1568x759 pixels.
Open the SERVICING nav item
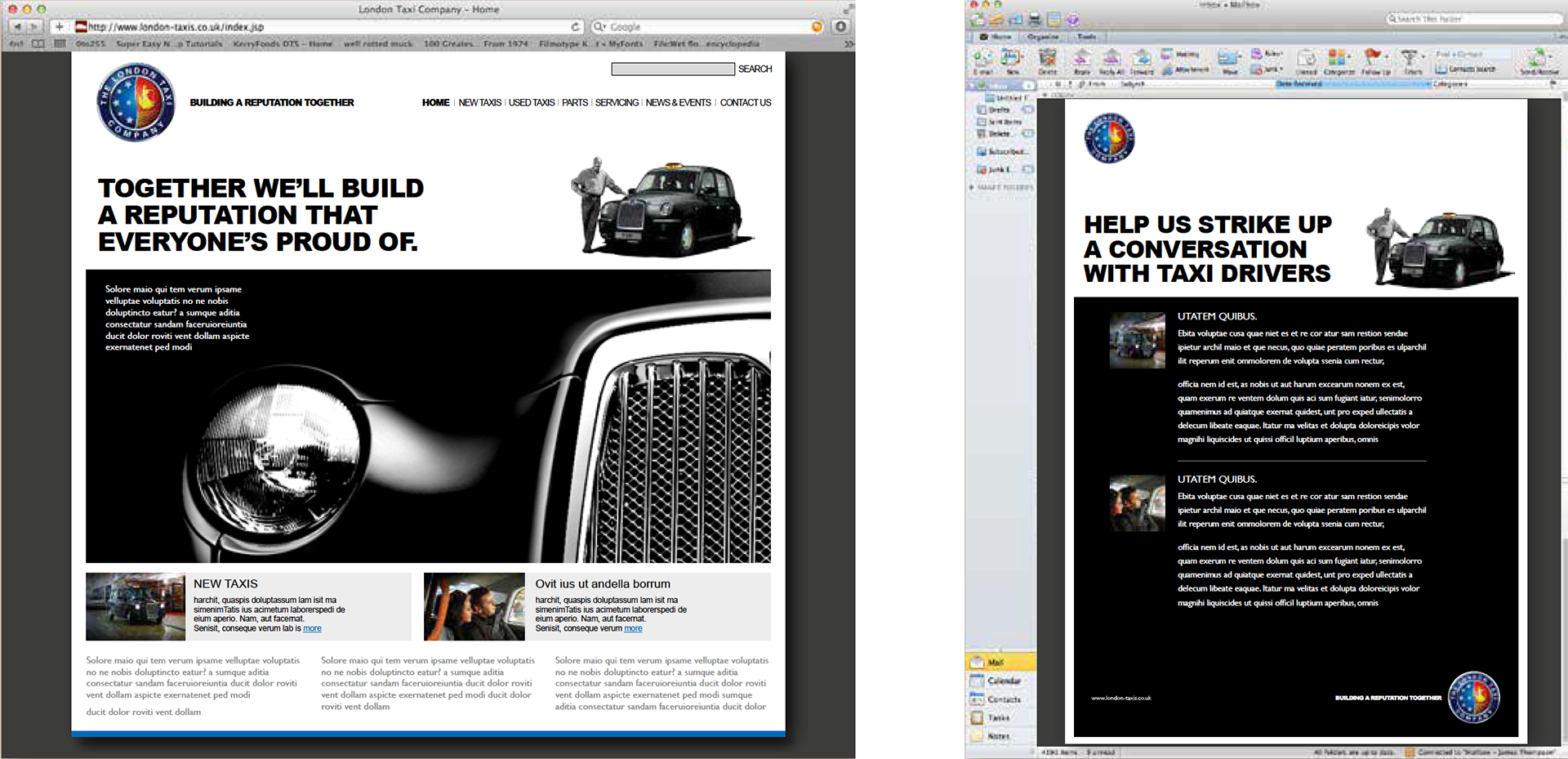[617, 103]
